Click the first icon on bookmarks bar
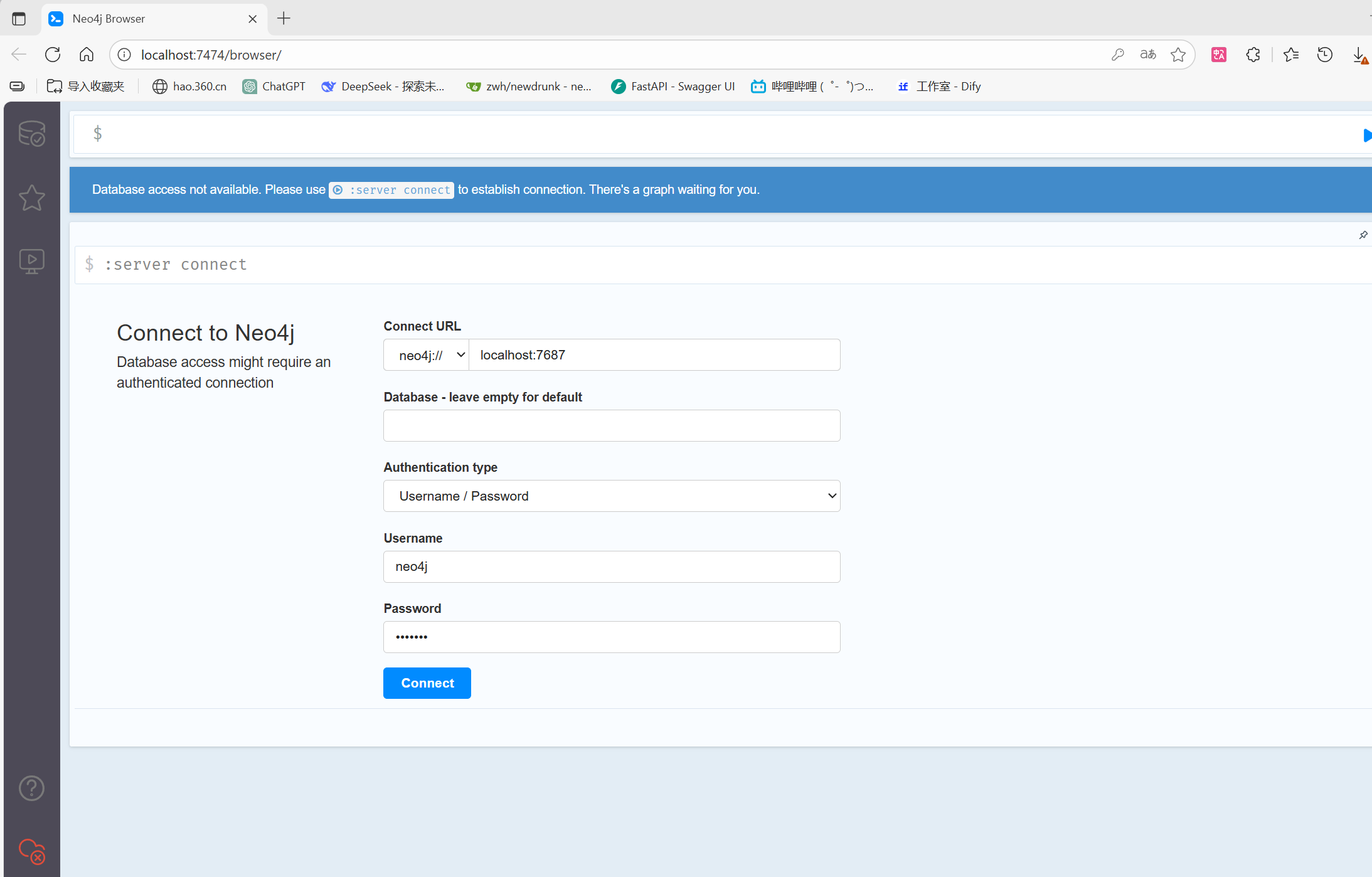Image resolution: width=1372 pixels, height=877 pixels. [x=17, y=87]
